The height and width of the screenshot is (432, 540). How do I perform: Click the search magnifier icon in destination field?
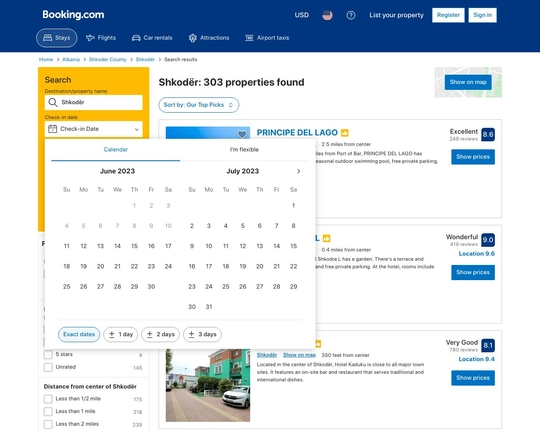click(x=53, y=102)
